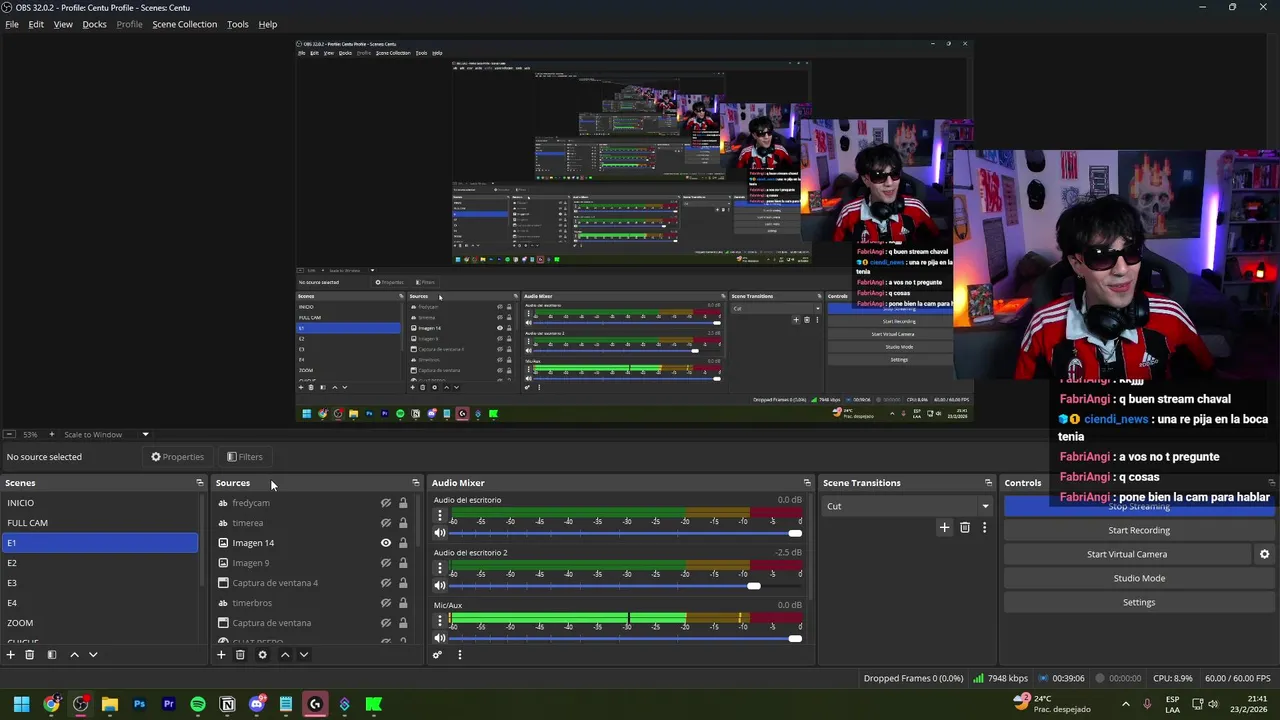Open Mic/Aux options three dots
This screenshot has height=720, width=1280.
(439, 621)
